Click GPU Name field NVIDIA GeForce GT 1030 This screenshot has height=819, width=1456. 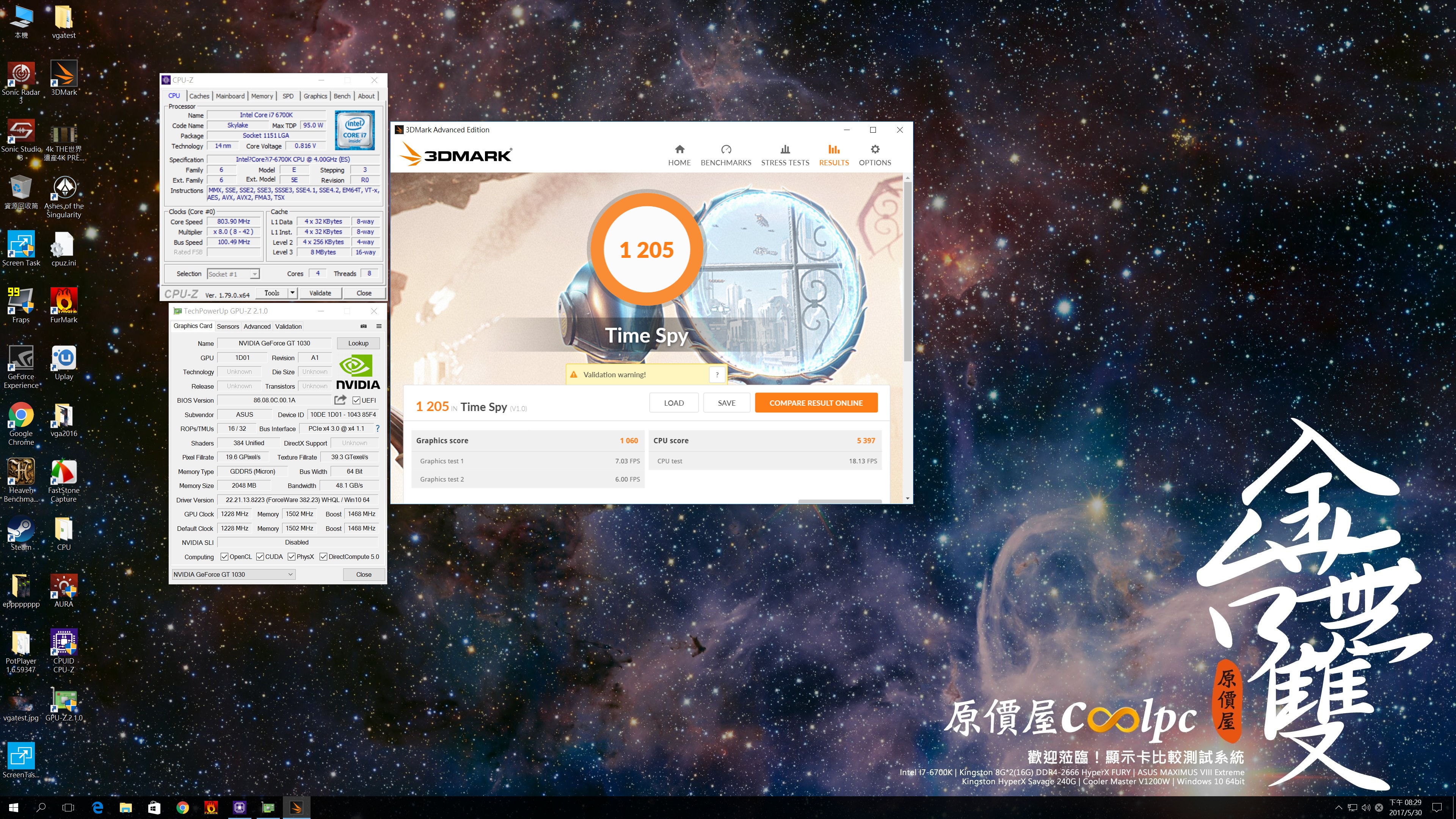[274, 343]
